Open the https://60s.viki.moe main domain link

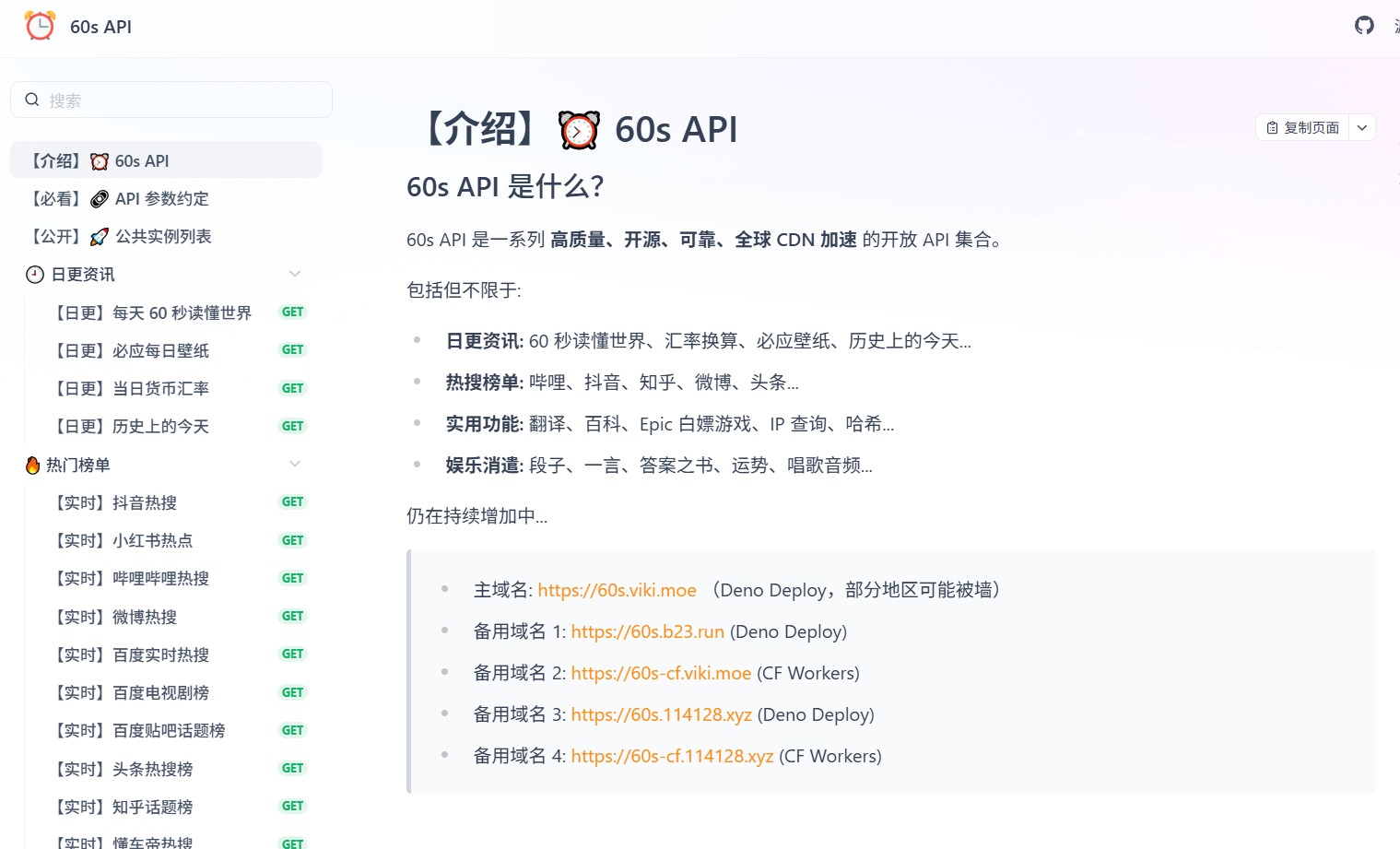[x=617, y=590]
